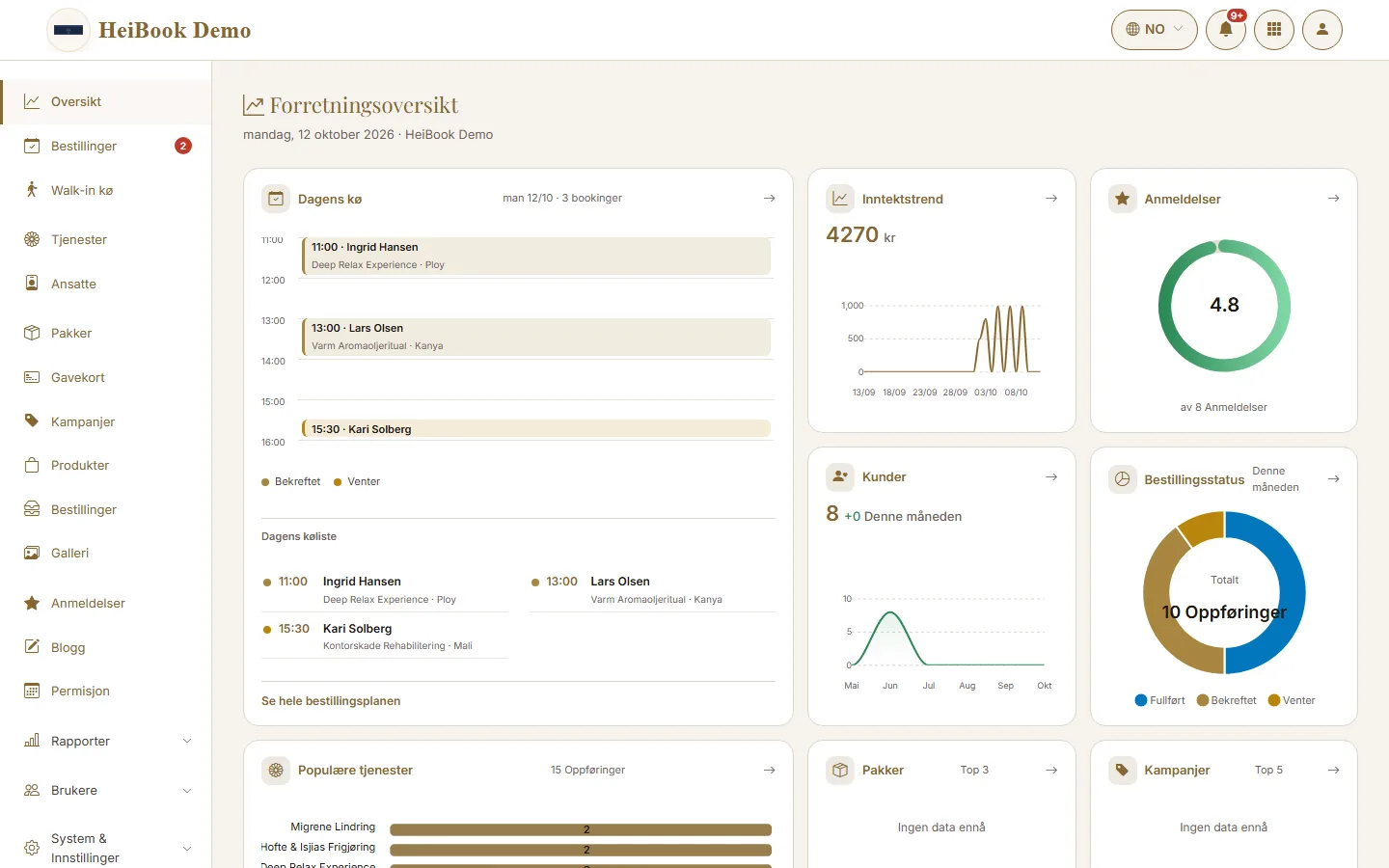Image resolution: width=1389 pixels, height=868 pixels.
Task: Click Se hele bestillingsplanen link
Action: (331, 701)
